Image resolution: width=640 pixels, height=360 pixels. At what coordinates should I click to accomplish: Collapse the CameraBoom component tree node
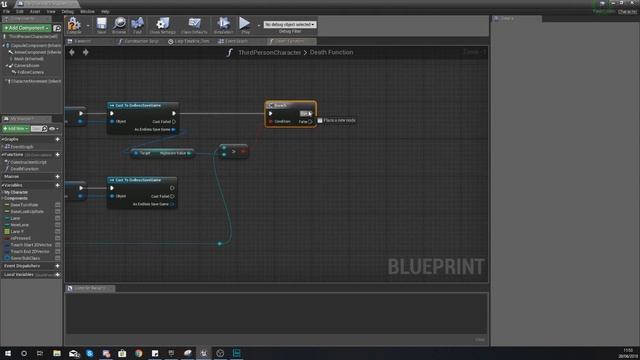pyautogui.click(x=7, y=65)
